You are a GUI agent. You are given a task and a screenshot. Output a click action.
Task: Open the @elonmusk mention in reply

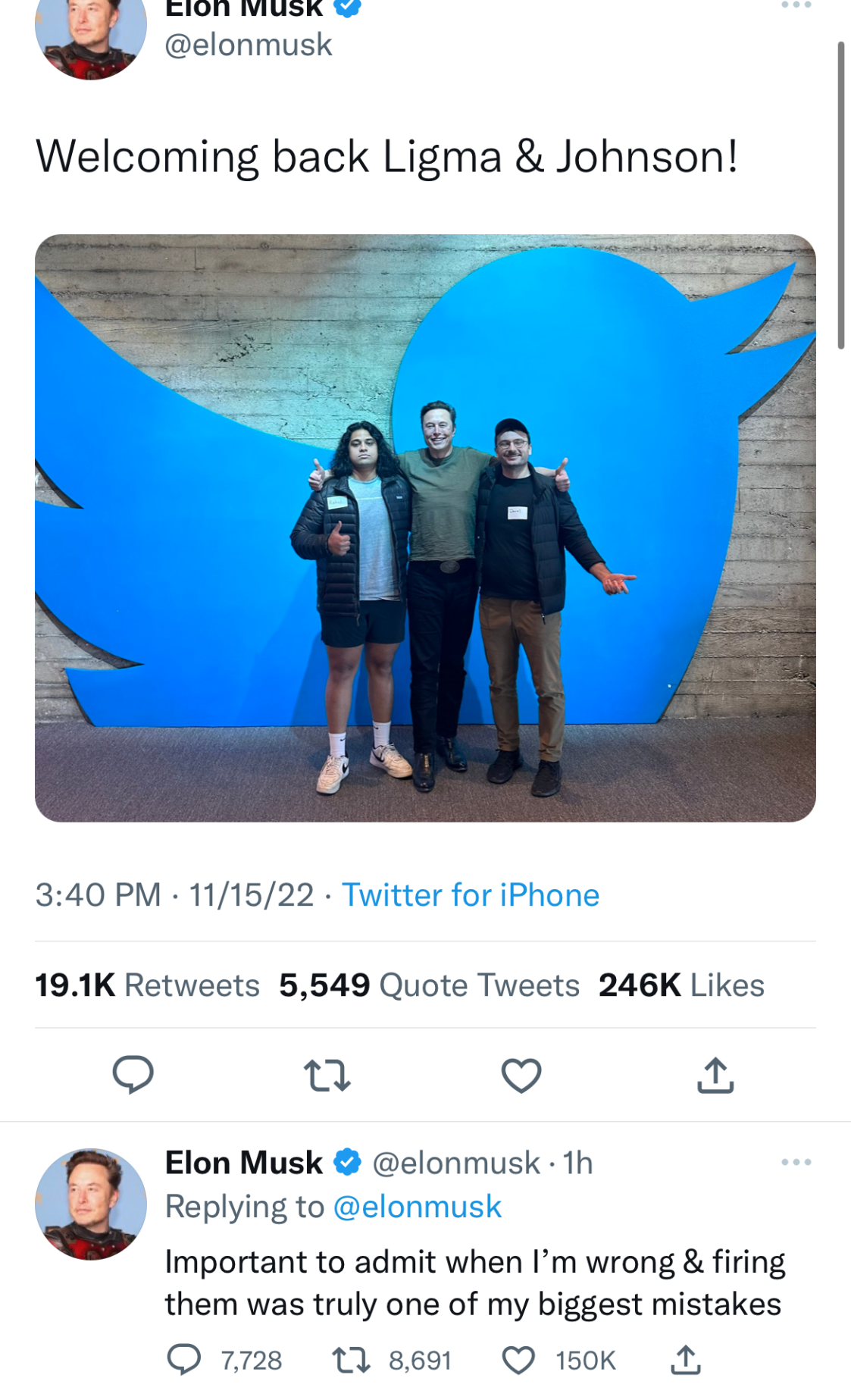[417, 1207]
